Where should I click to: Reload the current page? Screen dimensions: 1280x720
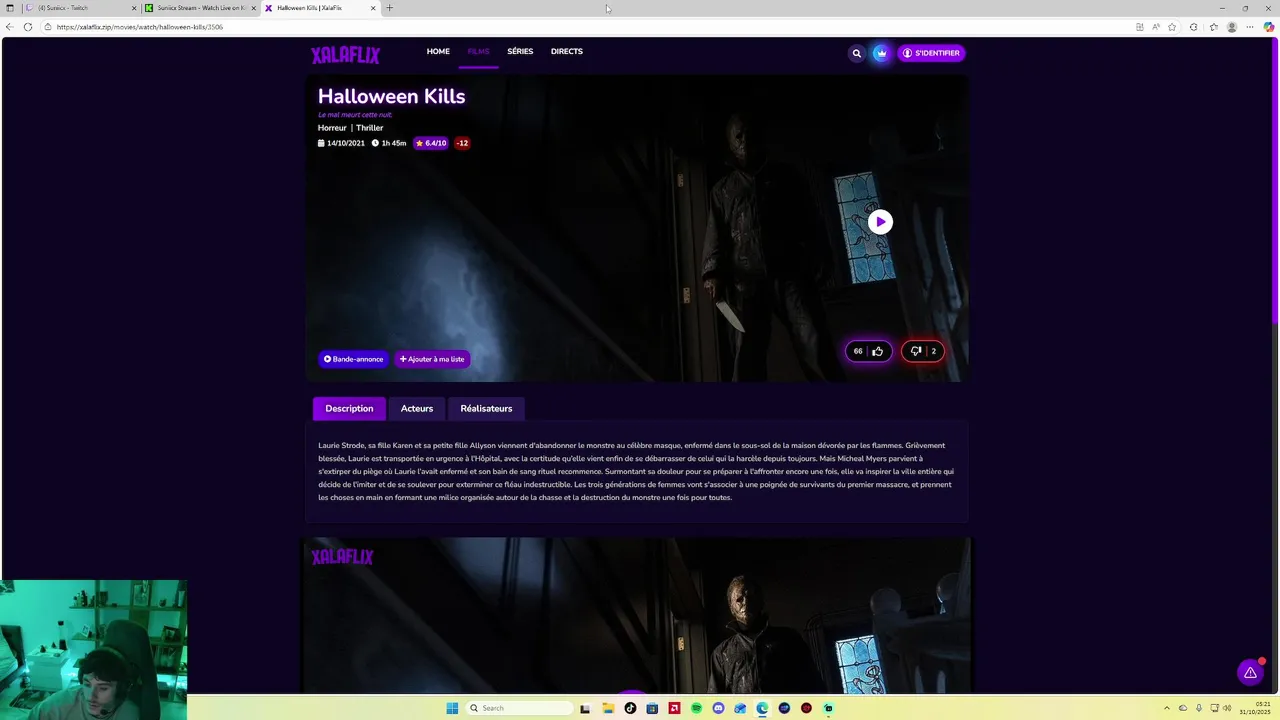pyautogui.click(x=28, y=27)
